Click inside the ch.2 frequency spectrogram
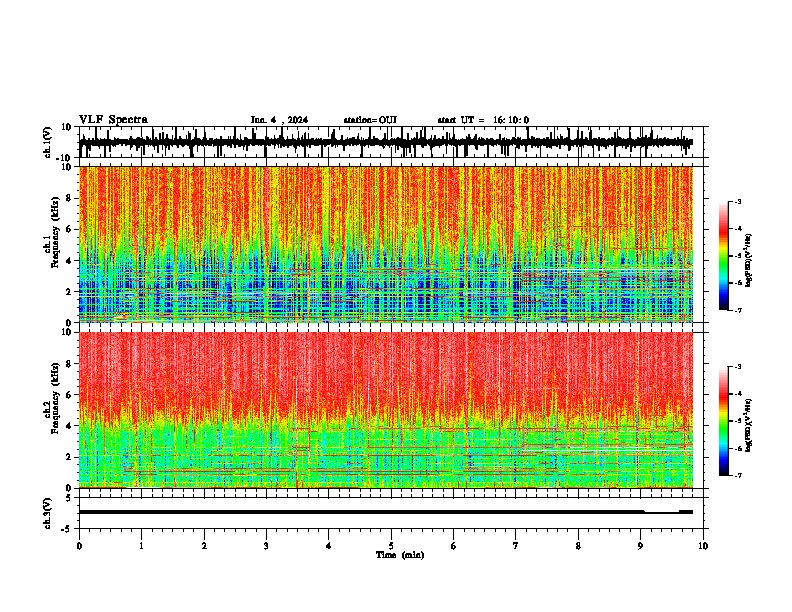This screenshot has width=792, height=612. (x=386, y=410)
